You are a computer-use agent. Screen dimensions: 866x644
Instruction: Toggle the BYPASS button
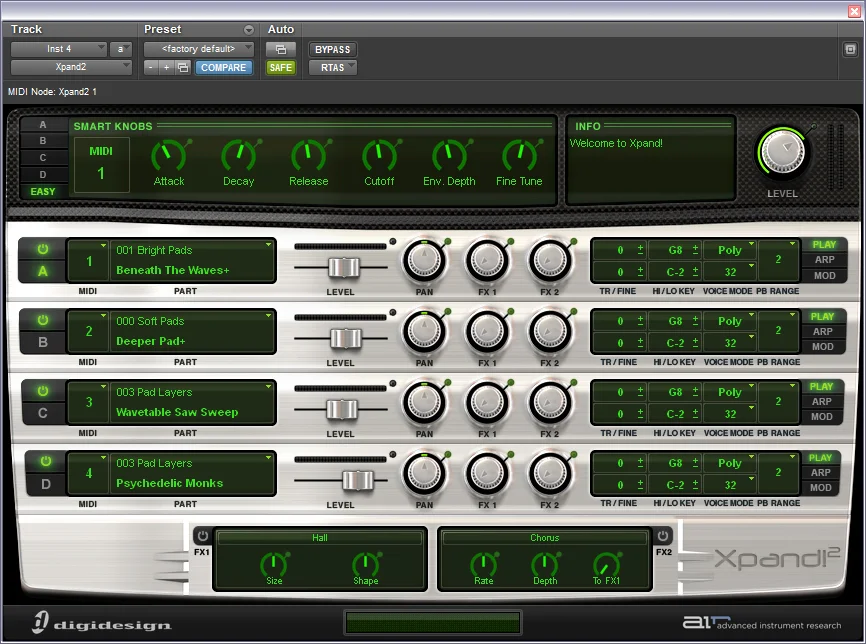click(x=332, y=49)
